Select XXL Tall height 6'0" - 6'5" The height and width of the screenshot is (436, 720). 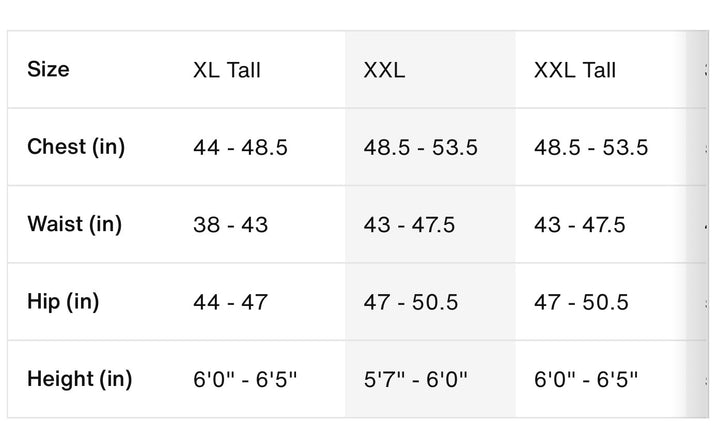pyautogui.click(x=586, y=380)
